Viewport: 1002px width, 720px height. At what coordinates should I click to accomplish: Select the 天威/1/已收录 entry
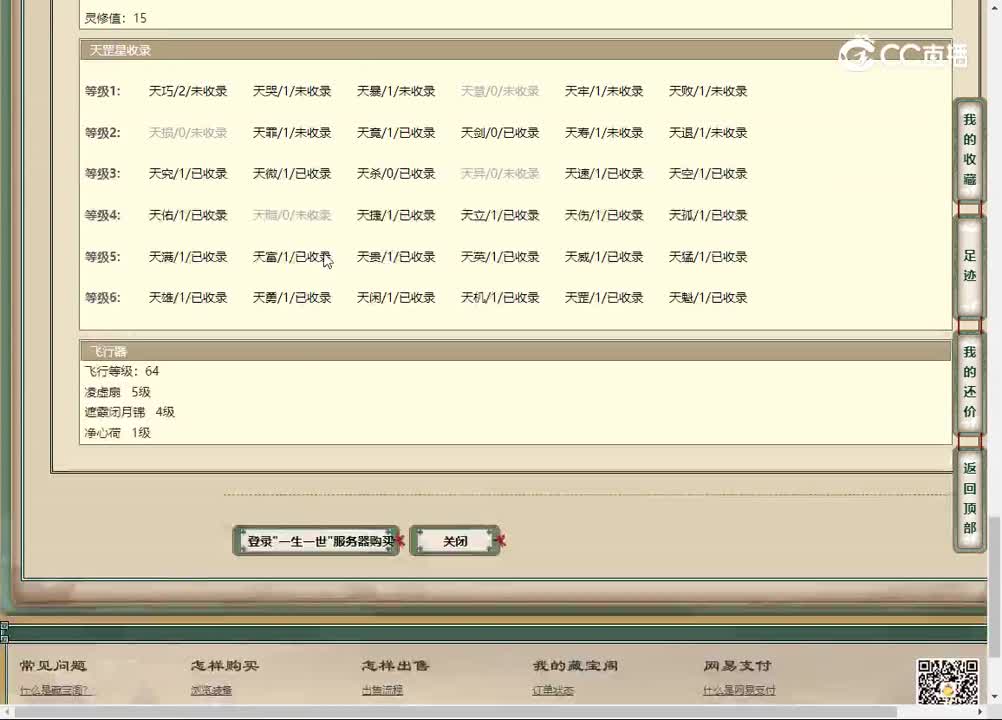(x=604, y=257)
